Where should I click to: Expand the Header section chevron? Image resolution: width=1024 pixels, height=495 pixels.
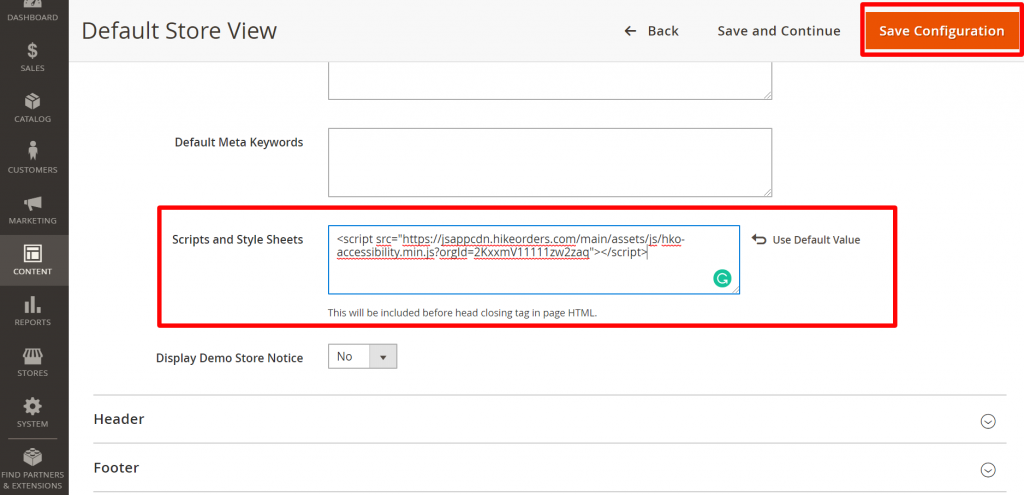point(988,421)
